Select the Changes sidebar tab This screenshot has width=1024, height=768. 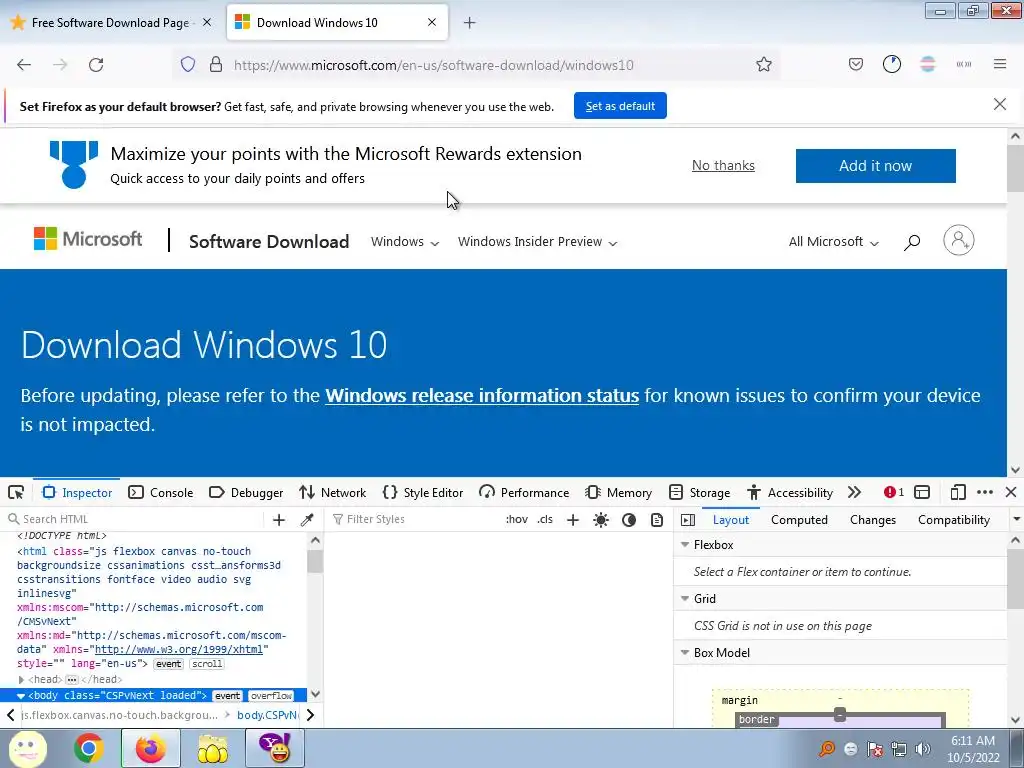click(873, 520)
